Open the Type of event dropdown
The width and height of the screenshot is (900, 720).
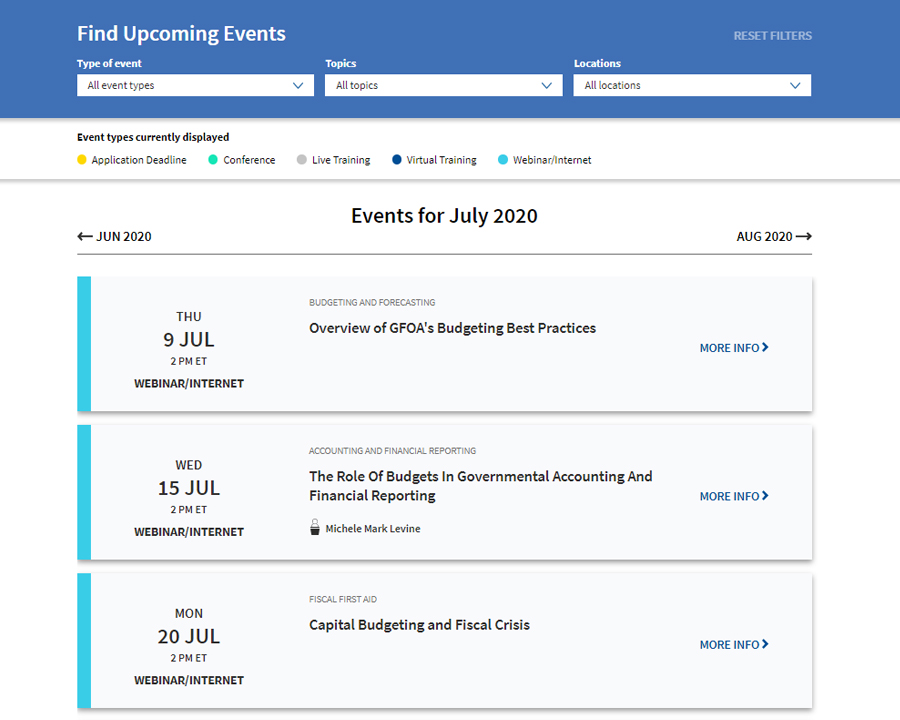195,86
